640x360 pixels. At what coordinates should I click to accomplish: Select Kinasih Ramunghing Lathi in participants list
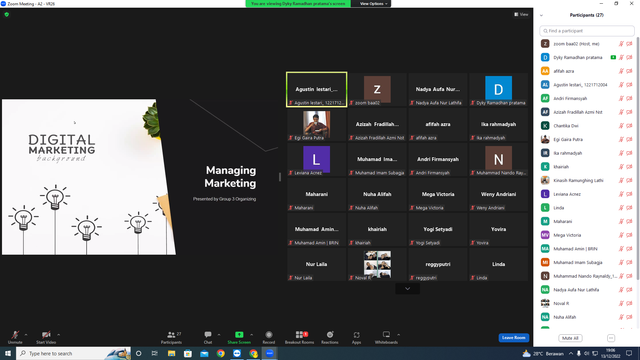(587, 180)
